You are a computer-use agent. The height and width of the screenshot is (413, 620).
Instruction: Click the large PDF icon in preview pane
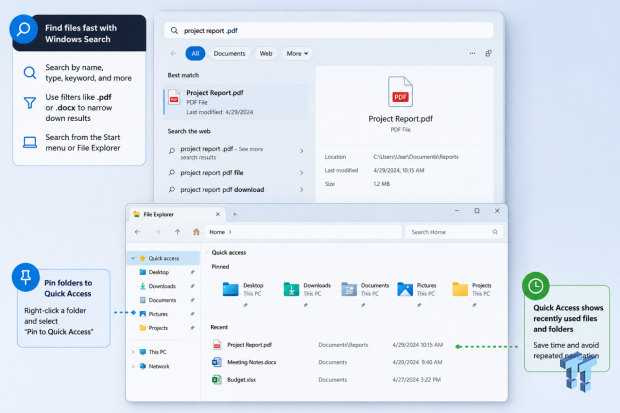[x=400, y=92]
